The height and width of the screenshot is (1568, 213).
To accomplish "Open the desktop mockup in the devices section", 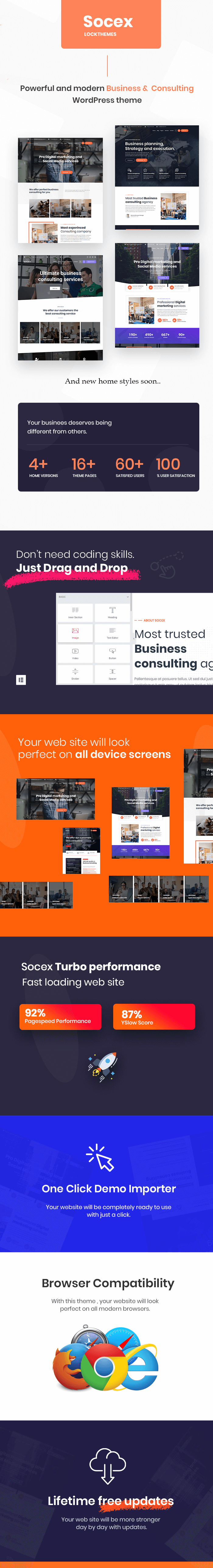I will (x=55, y=799).
